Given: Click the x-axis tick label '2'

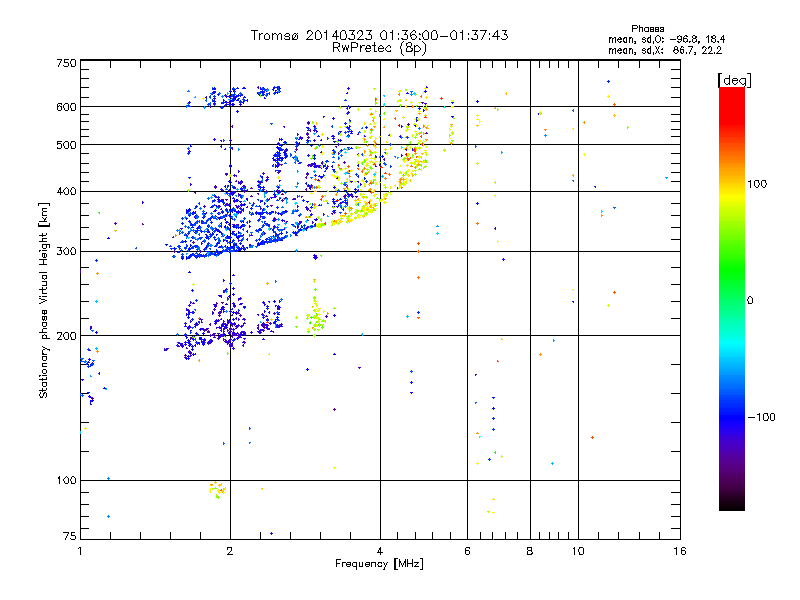Looking at the screenshot, I should click(x=230, y=551).
